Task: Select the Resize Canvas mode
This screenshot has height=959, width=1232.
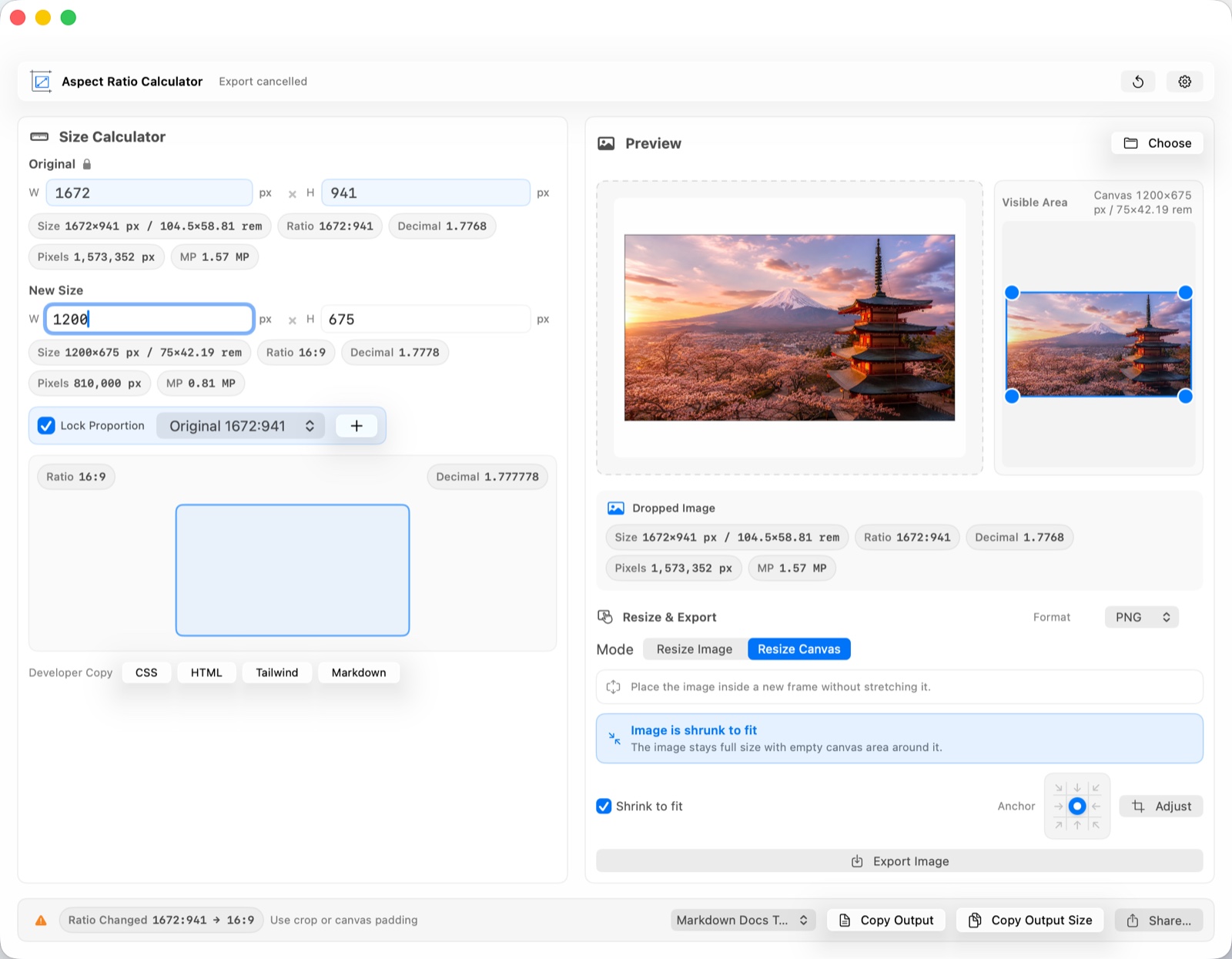Action: point(798,649)
